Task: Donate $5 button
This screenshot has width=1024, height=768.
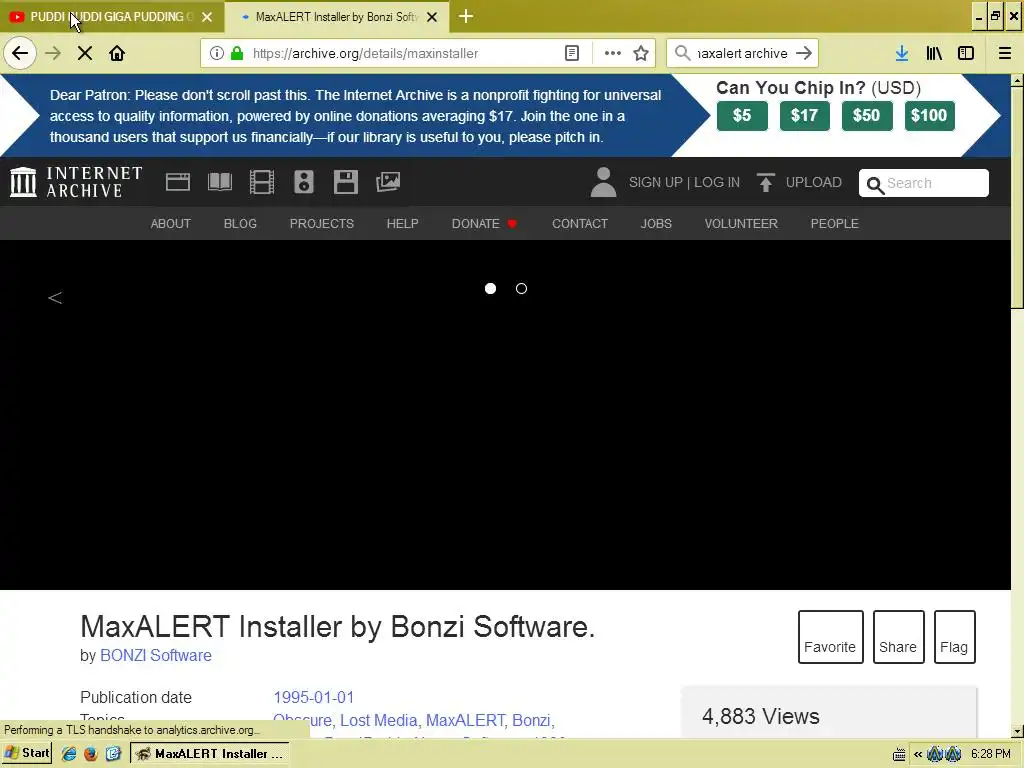Action: pos(742,116)
